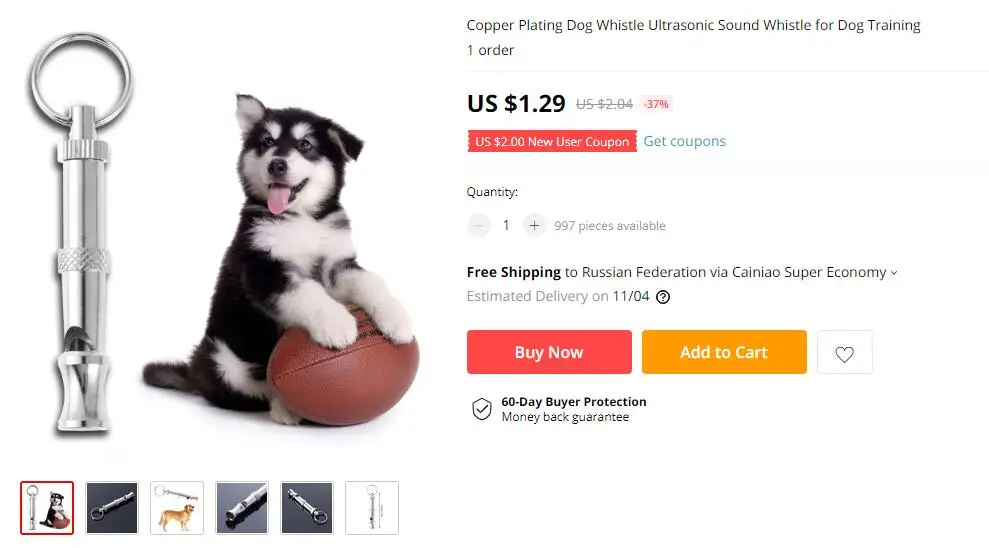Add item to wishlist with heart icon
The image size is (989, 548).
[x=844, y=353]
